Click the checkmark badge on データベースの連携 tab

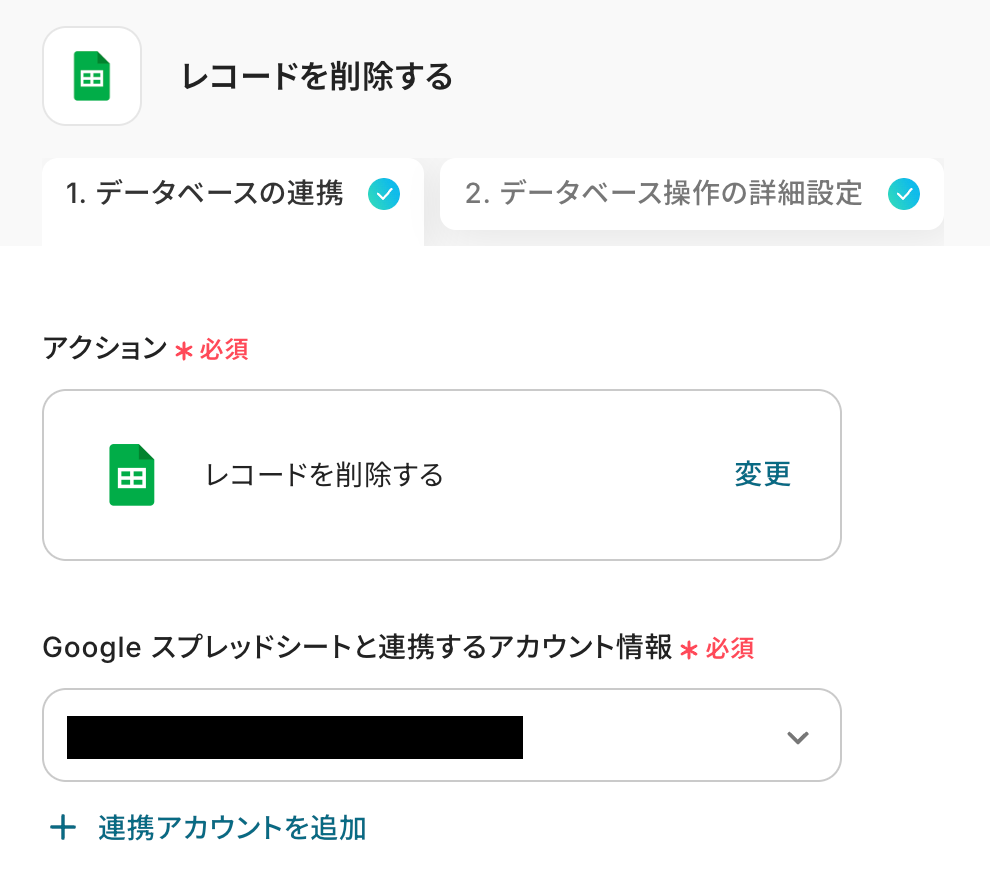pos(384,193)
